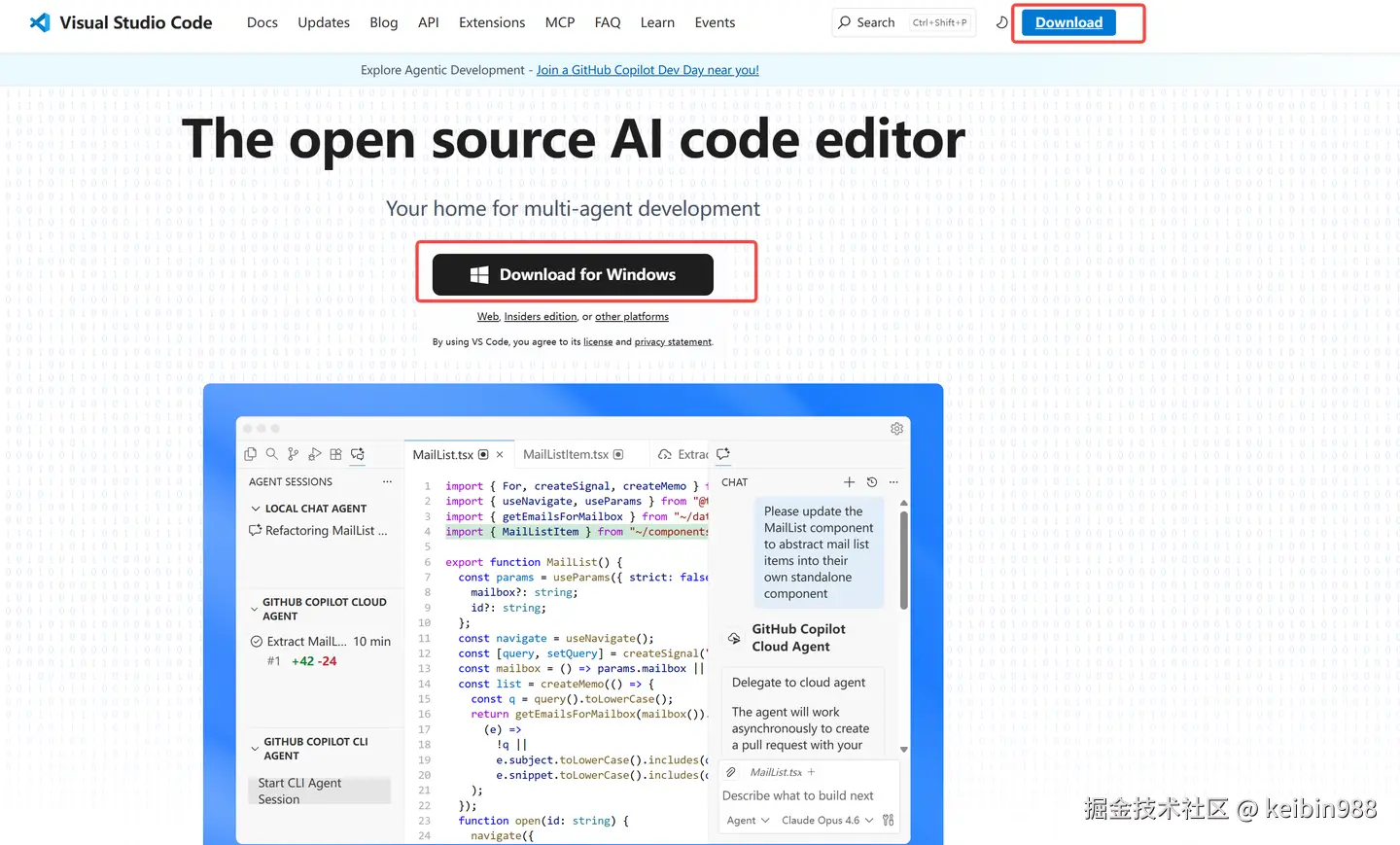Click the MailList.tsx context chip
The width and height of the screenshot is (1400, 845).
coord(776,772)
